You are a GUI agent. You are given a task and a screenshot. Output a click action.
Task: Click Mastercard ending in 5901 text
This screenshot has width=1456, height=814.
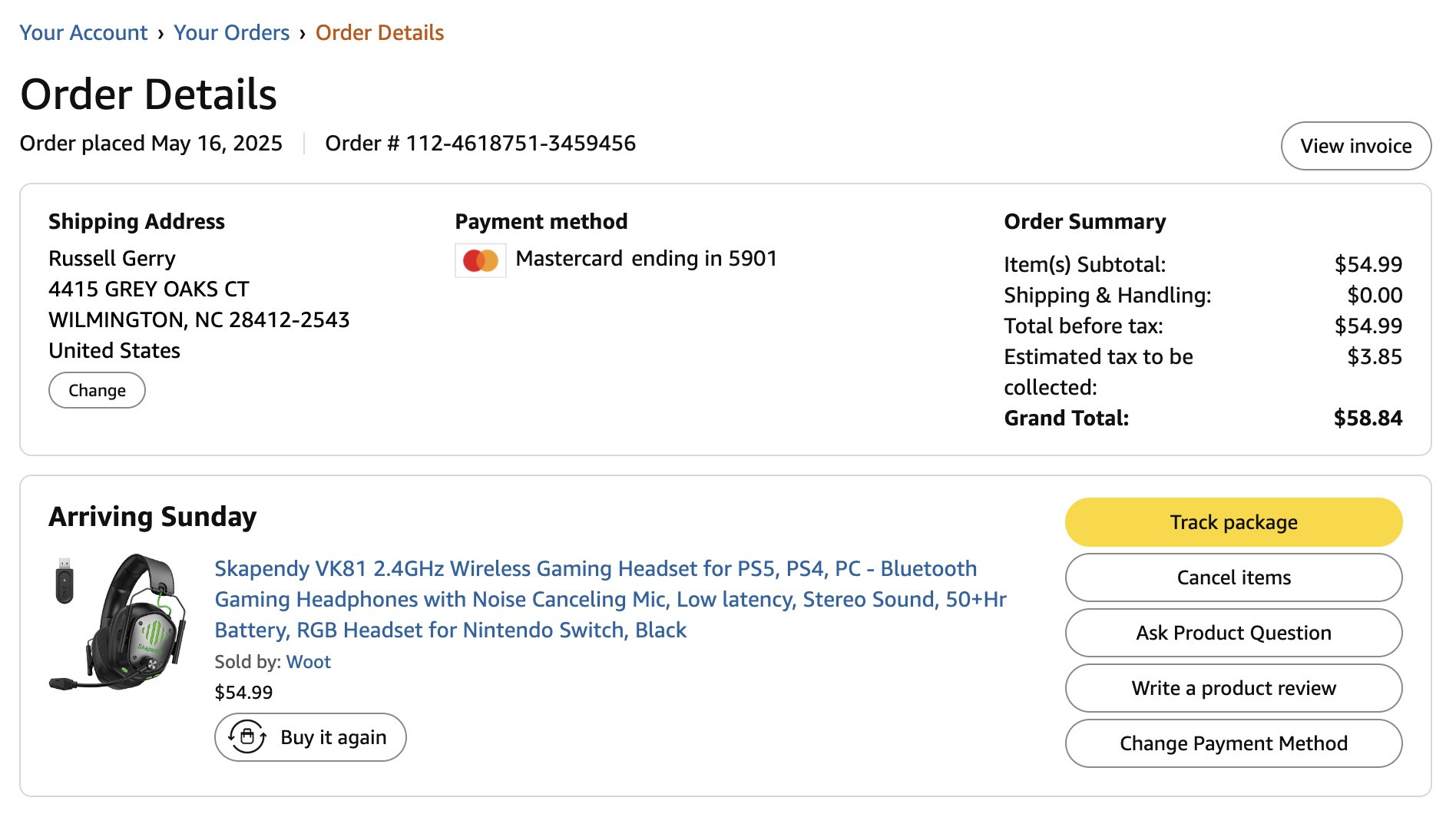(646, 259)
